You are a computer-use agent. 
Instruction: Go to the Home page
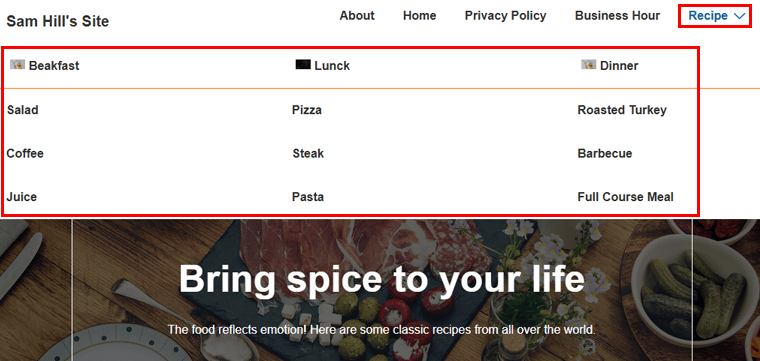[419, 16]
